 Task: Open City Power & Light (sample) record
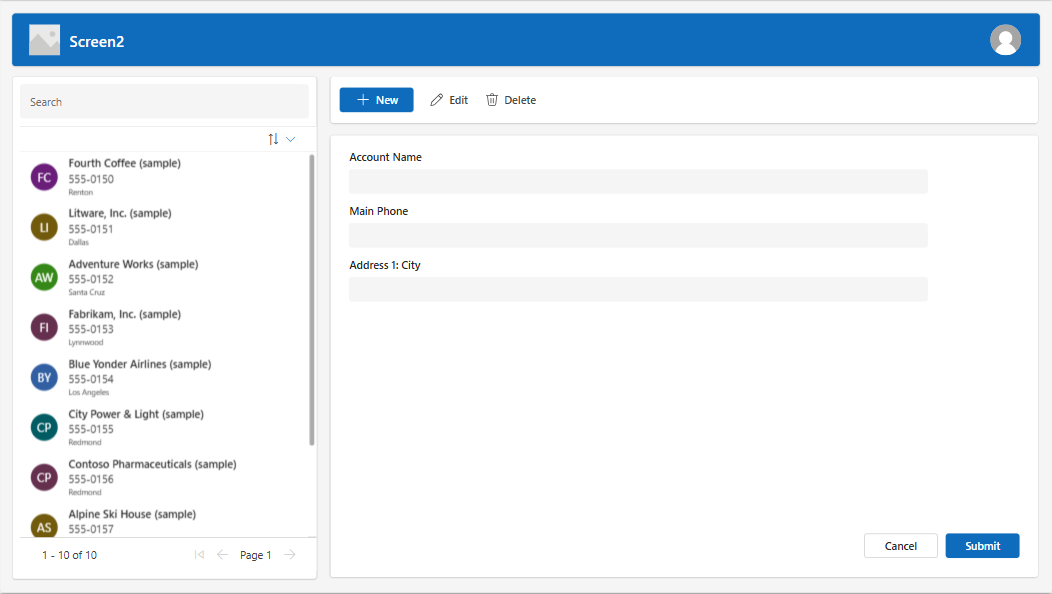(x=136, y=414)
